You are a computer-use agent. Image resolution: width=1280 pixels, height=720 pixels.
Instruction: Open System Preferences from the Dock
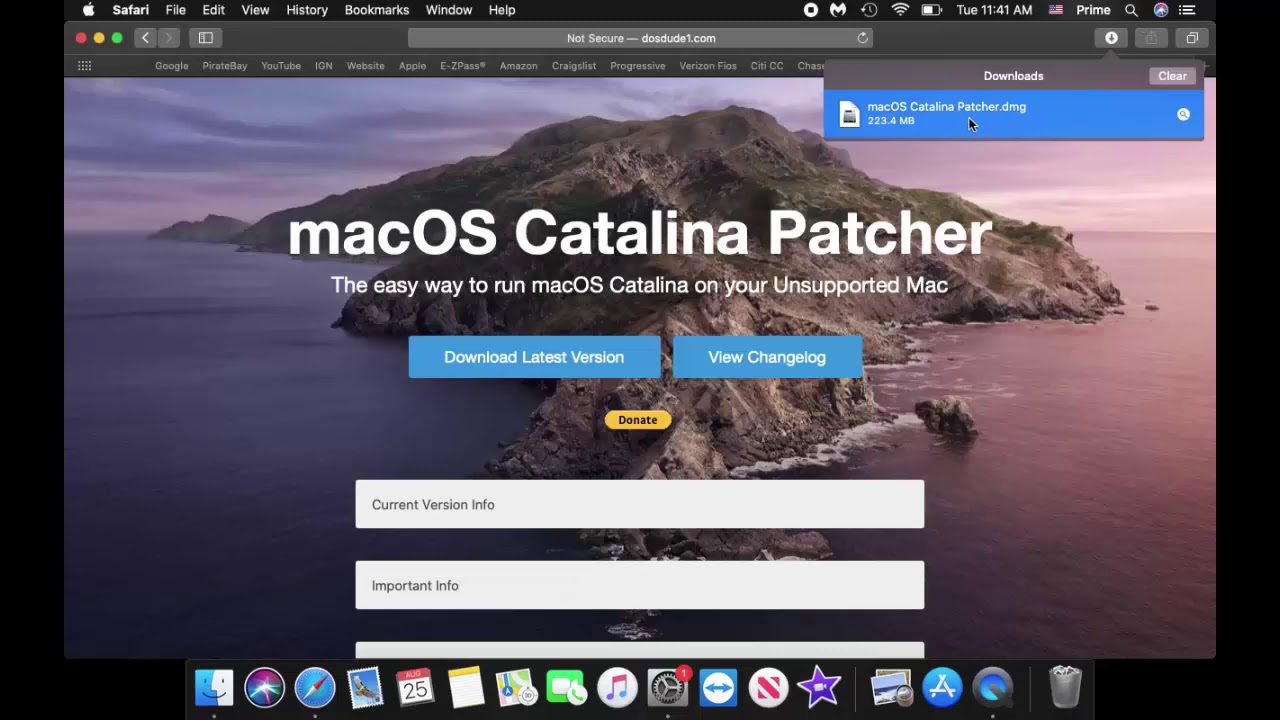pos(668,688)
